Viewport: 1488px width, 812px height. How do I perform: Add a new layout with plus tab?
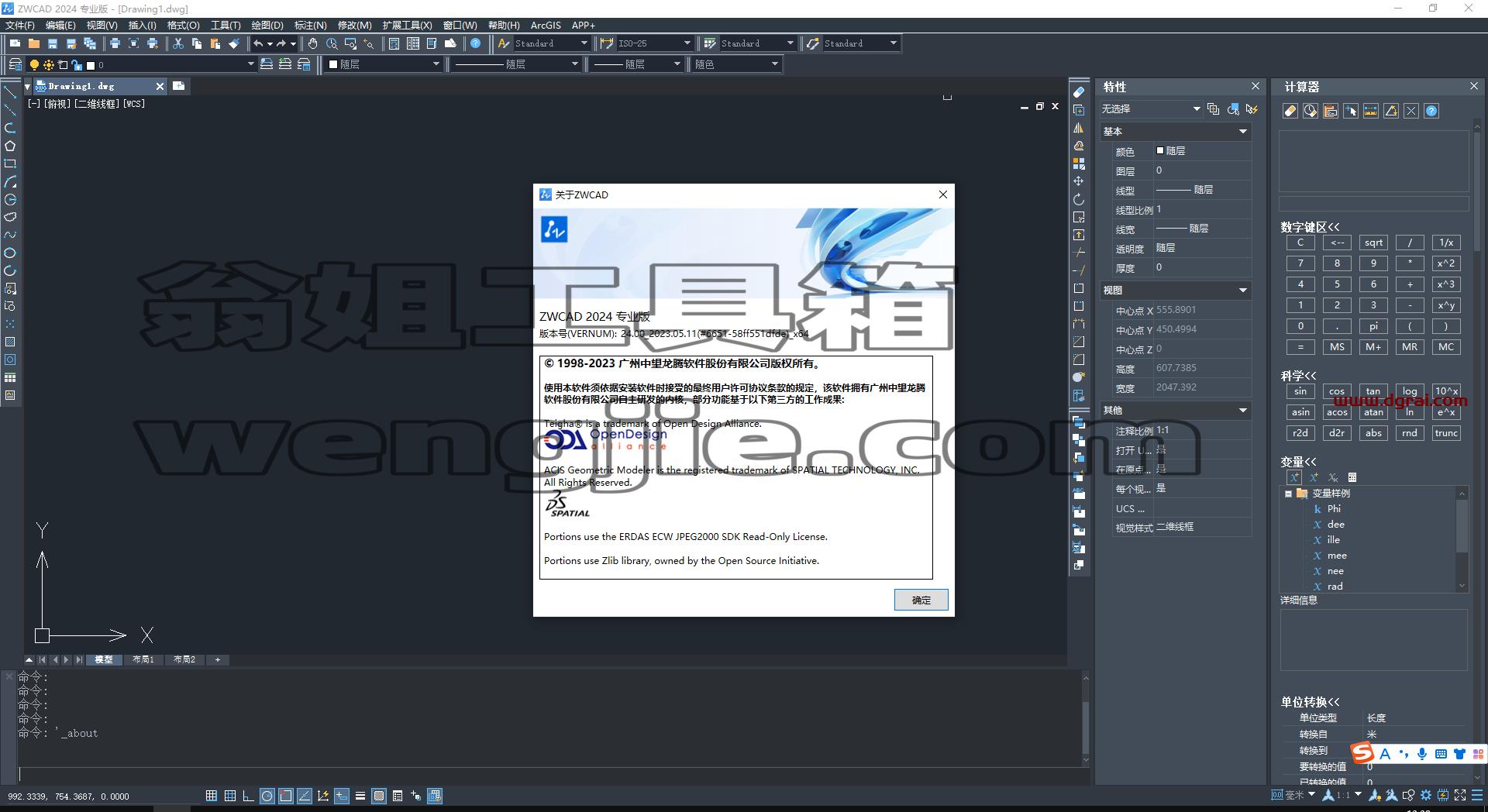[218, 659]
